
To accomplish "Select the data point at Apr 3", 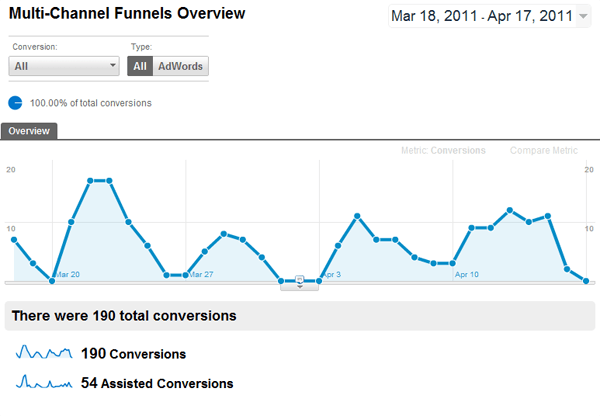I will point(320,280).
